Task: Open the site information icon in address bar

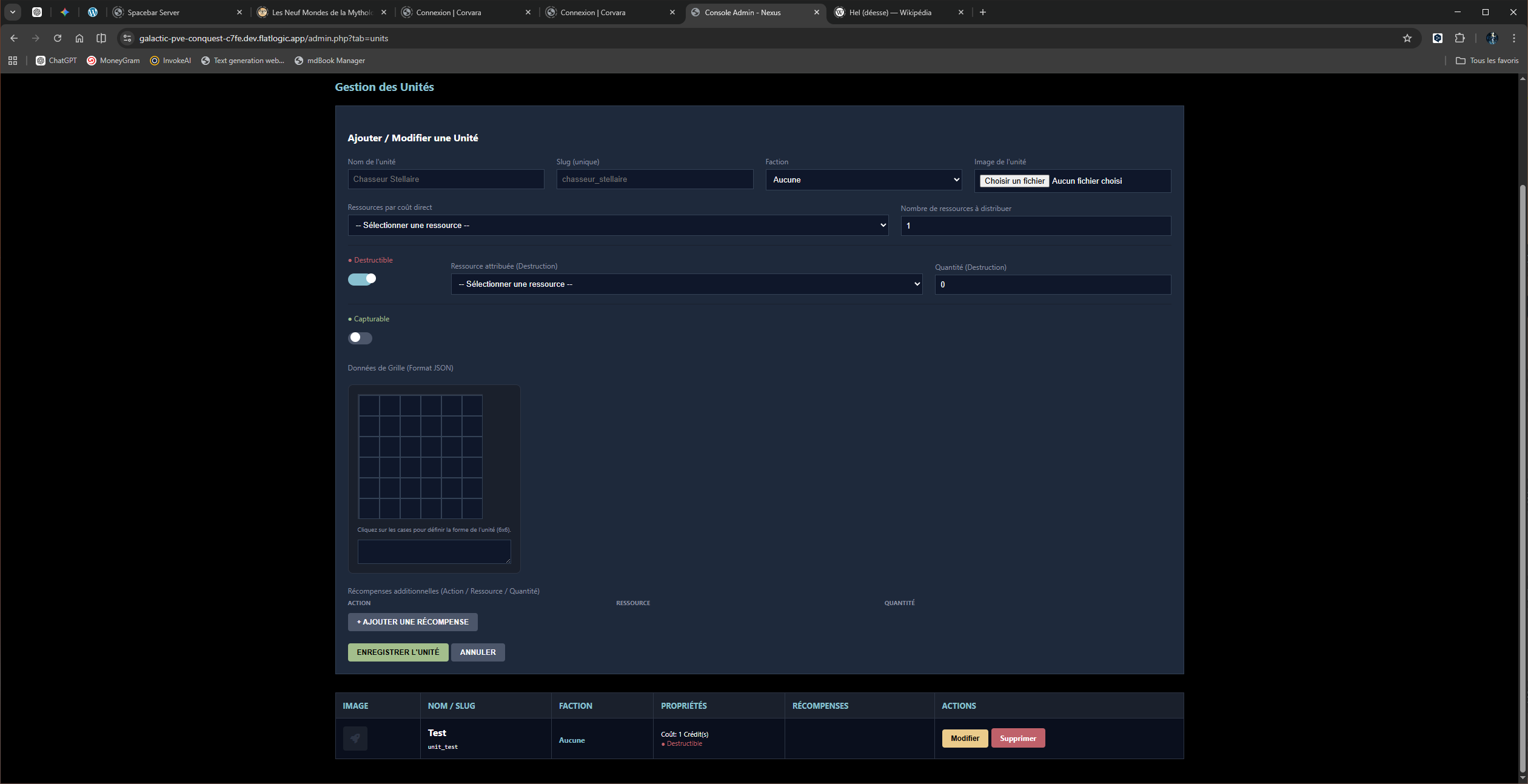Action: point(127,38)
